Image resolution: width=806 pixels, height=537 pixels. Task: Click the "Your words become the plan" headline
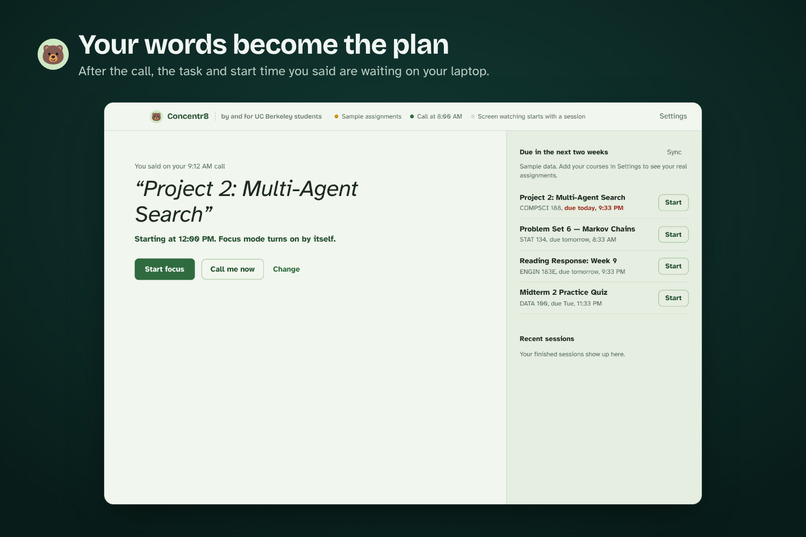point(264,45)
